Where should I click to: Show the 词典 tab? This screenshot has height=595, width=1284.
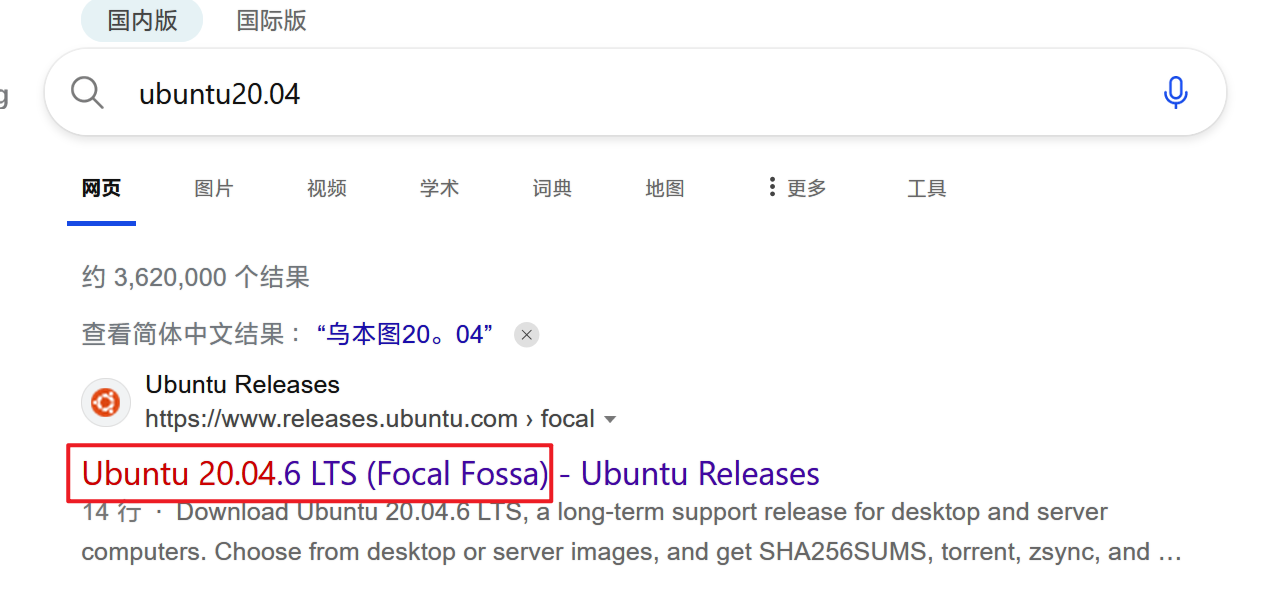(552, 188)
